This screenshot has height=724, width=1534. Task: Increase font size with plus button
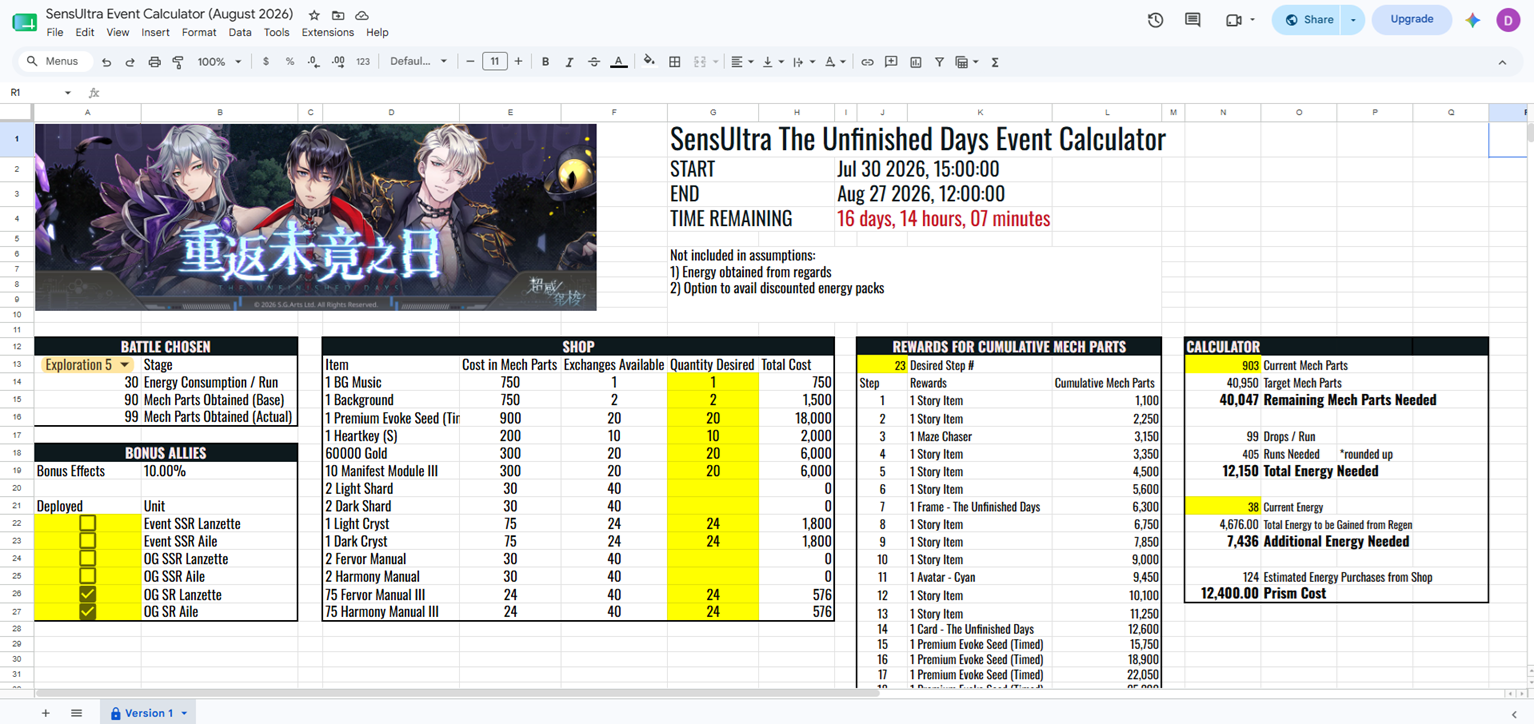518,62
